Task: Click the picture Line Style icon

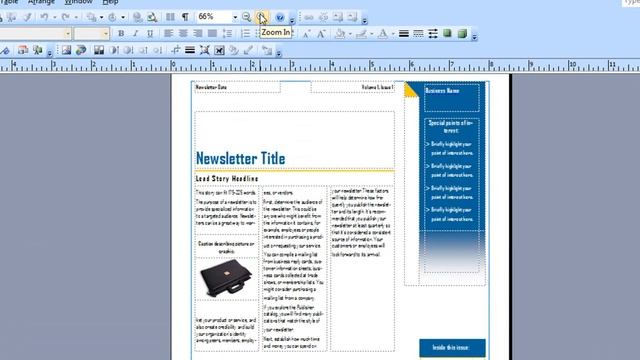Action: click(190, 50)
